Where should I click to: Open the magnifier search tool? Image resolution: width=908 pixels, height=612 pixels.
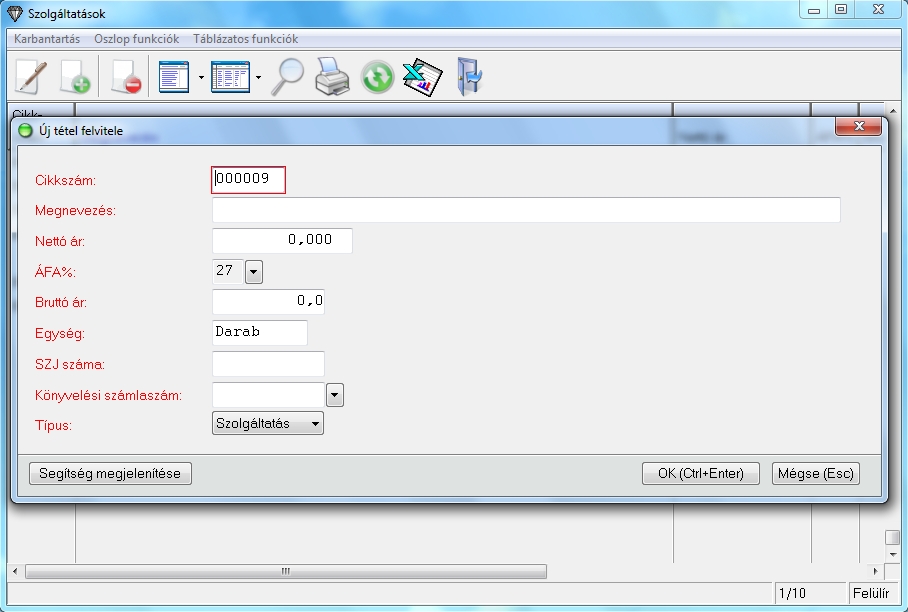click(x=288, y=77)
